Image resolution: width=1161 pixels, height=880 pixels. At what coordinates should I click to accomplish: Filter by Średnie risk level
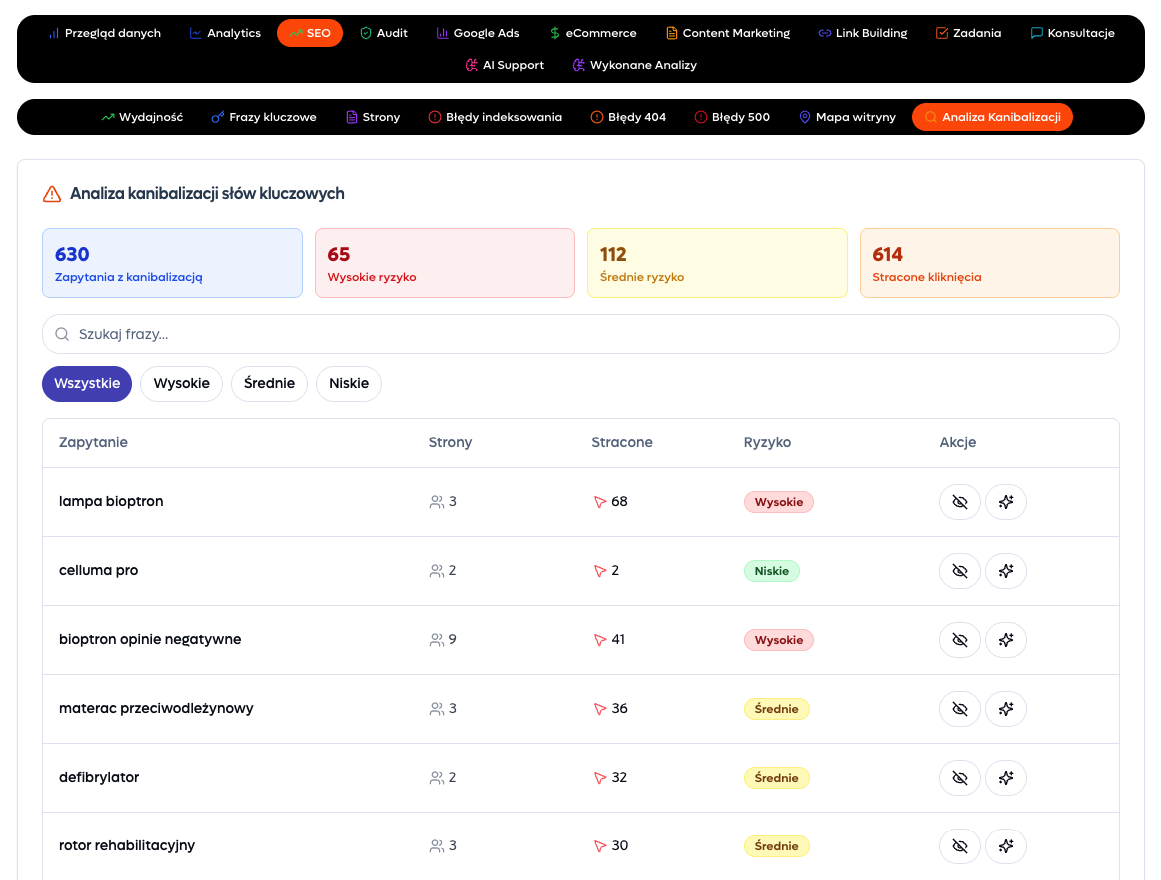269,384
